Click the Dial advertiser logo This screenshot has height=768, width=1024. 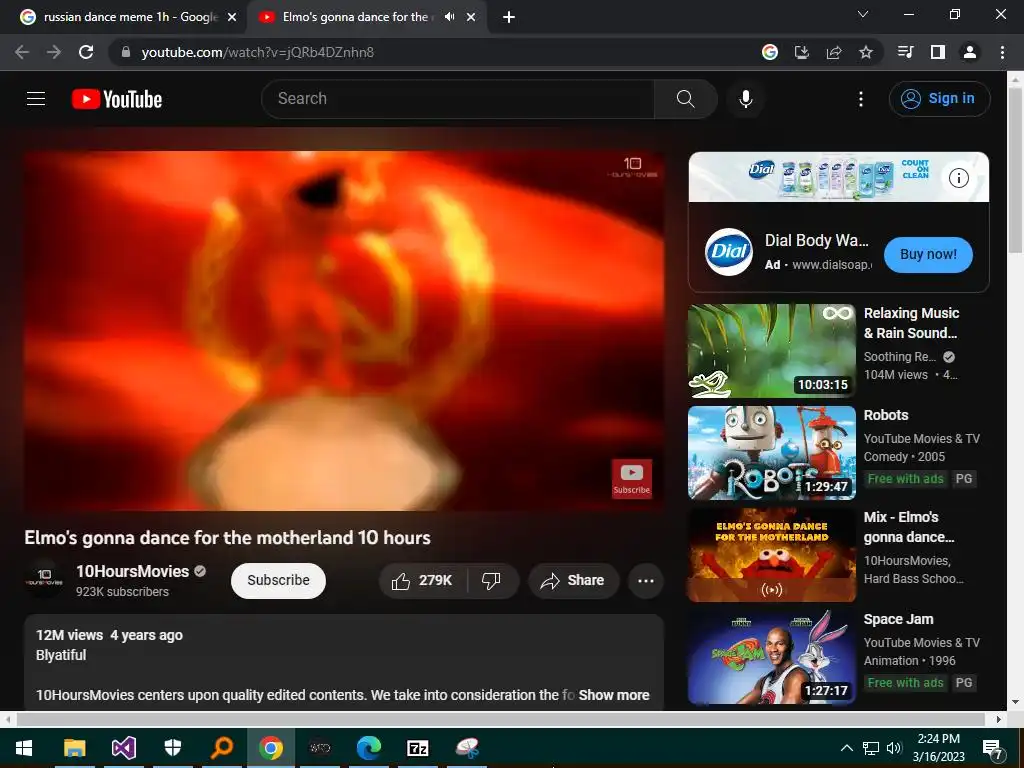click(729, 252)
